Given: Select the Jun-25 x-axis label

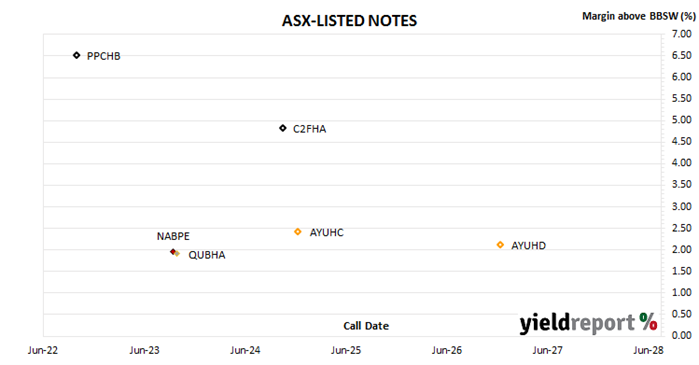Looking at the screenshot, I should click(x=346, y=350).
